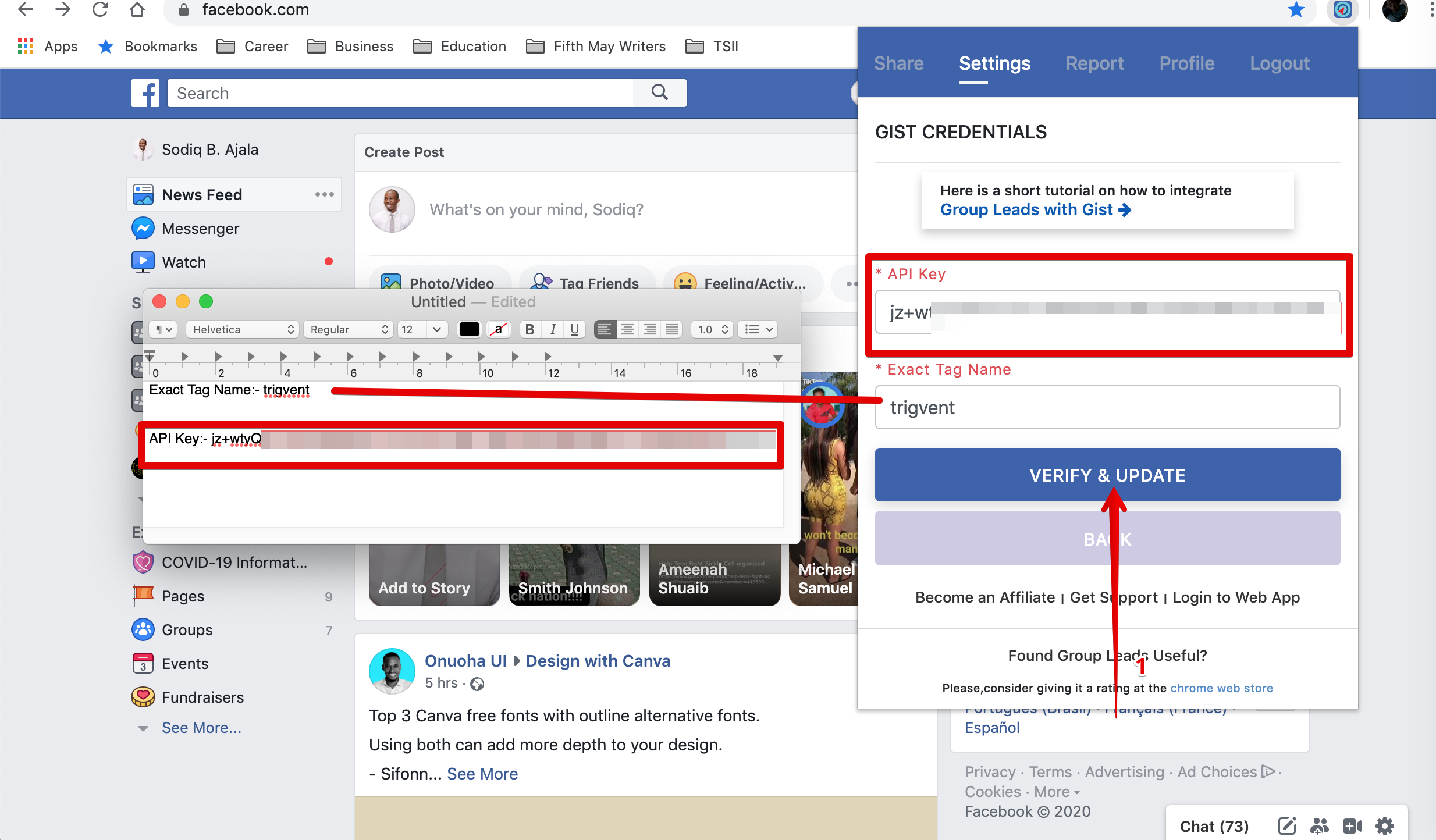Screen dimensions: 1436x840
Task: Click the bookmark star in the address bar
Action: tap(1296, 10)
